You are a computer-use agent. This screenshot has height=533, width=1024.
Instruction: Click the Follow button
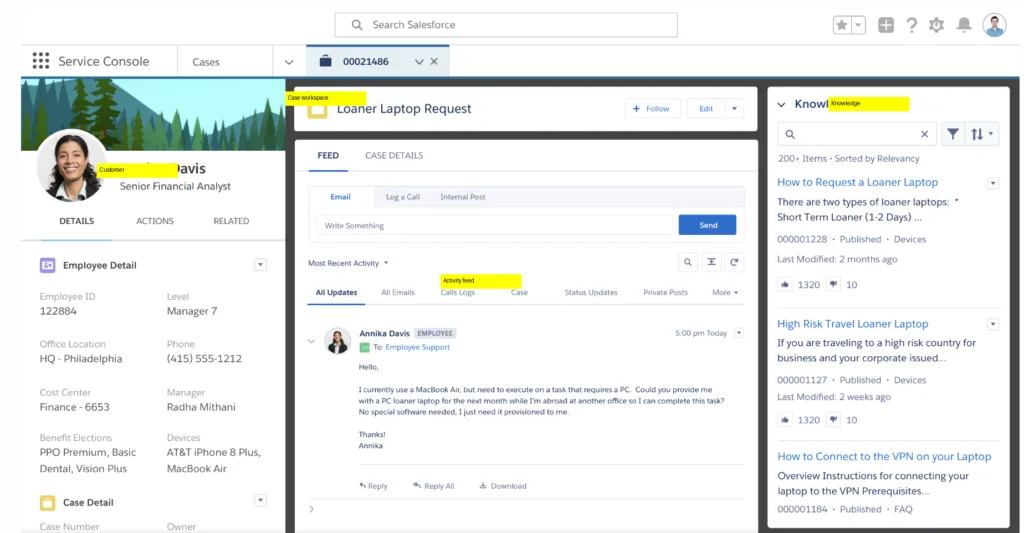pyautogui.click(x=652, y=108)
